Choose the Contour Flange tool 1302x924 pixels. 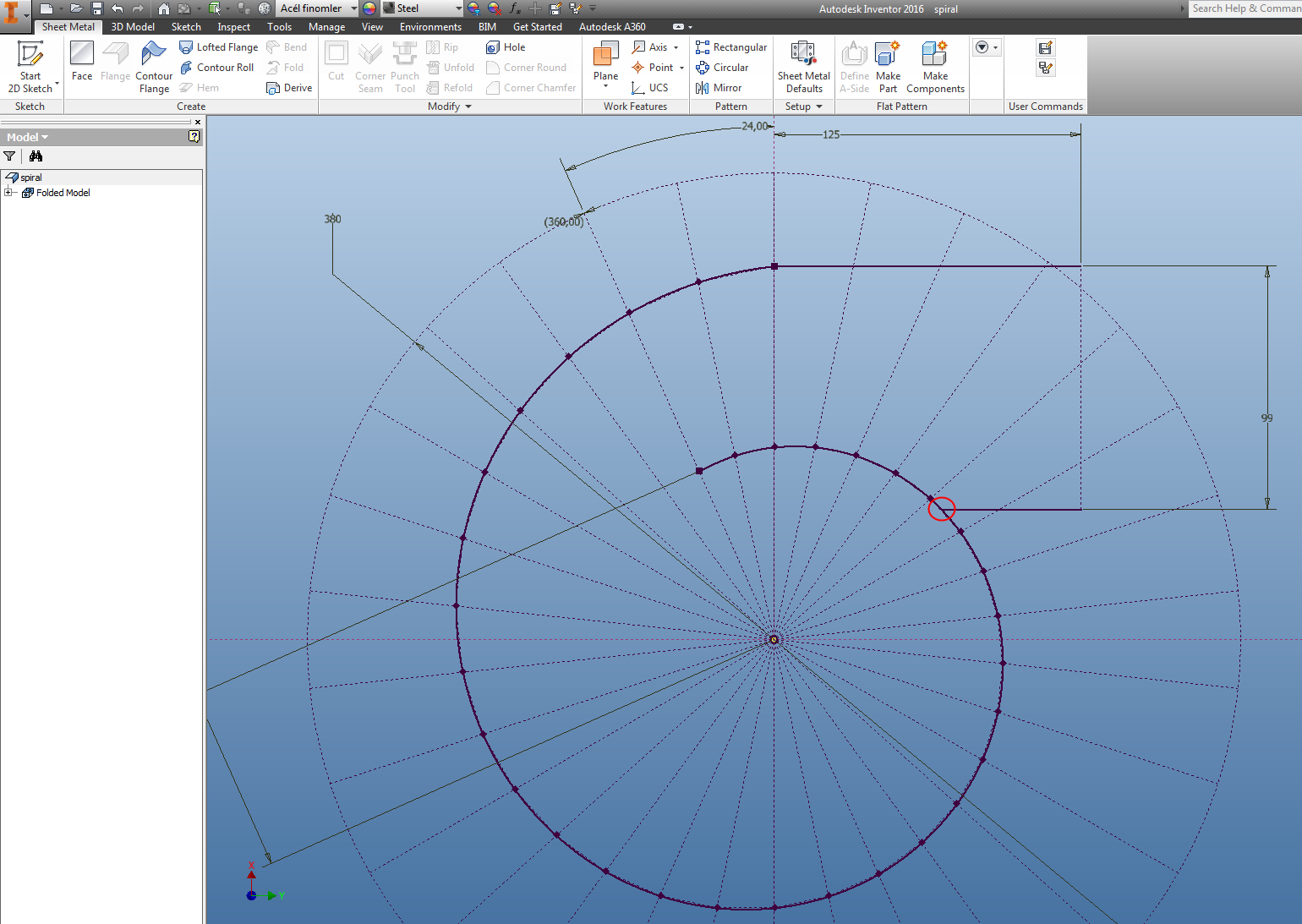tap(154, 66)
